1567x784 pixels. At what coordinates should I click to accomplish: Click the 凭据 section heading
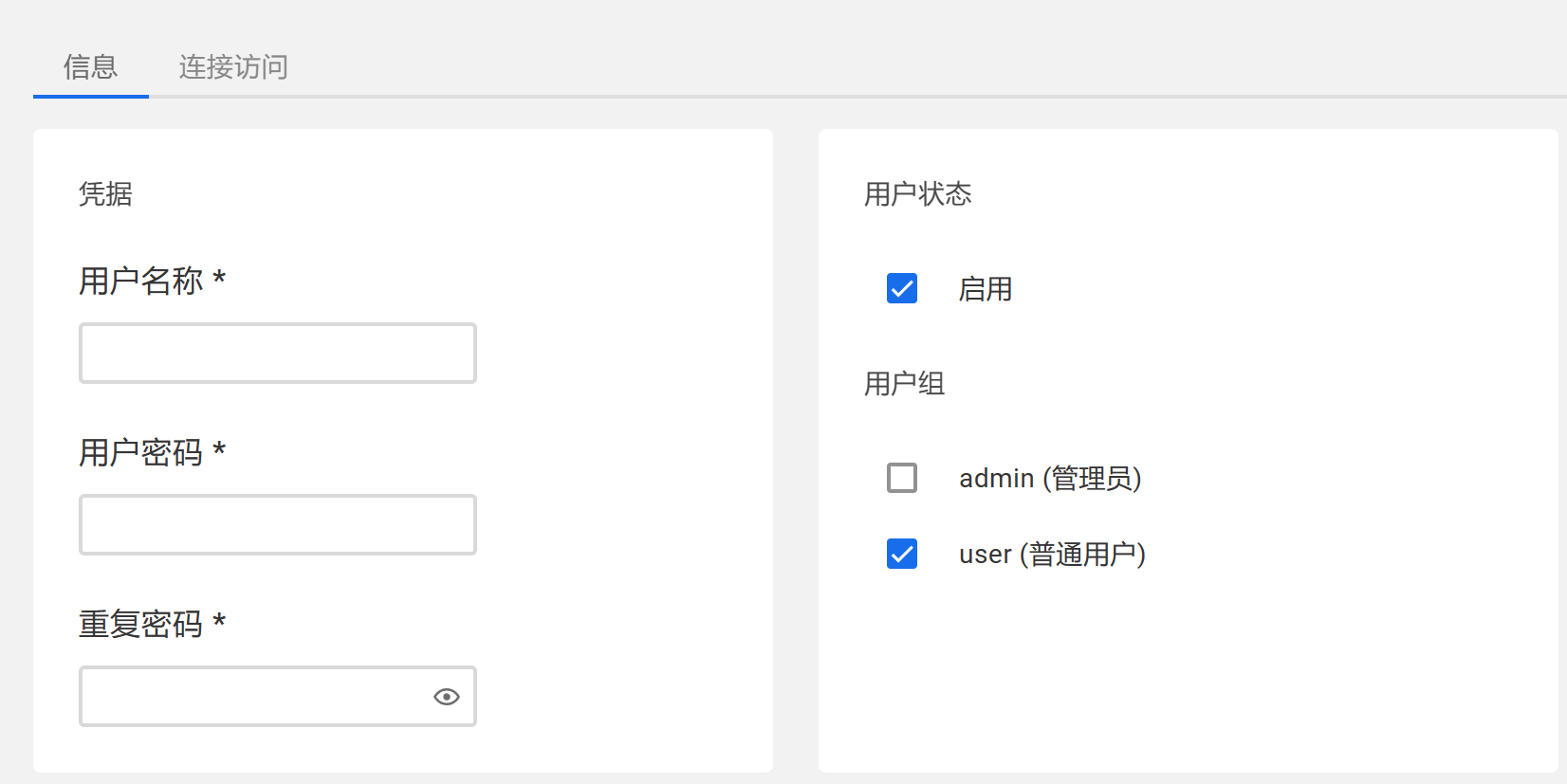coord(105,194)
